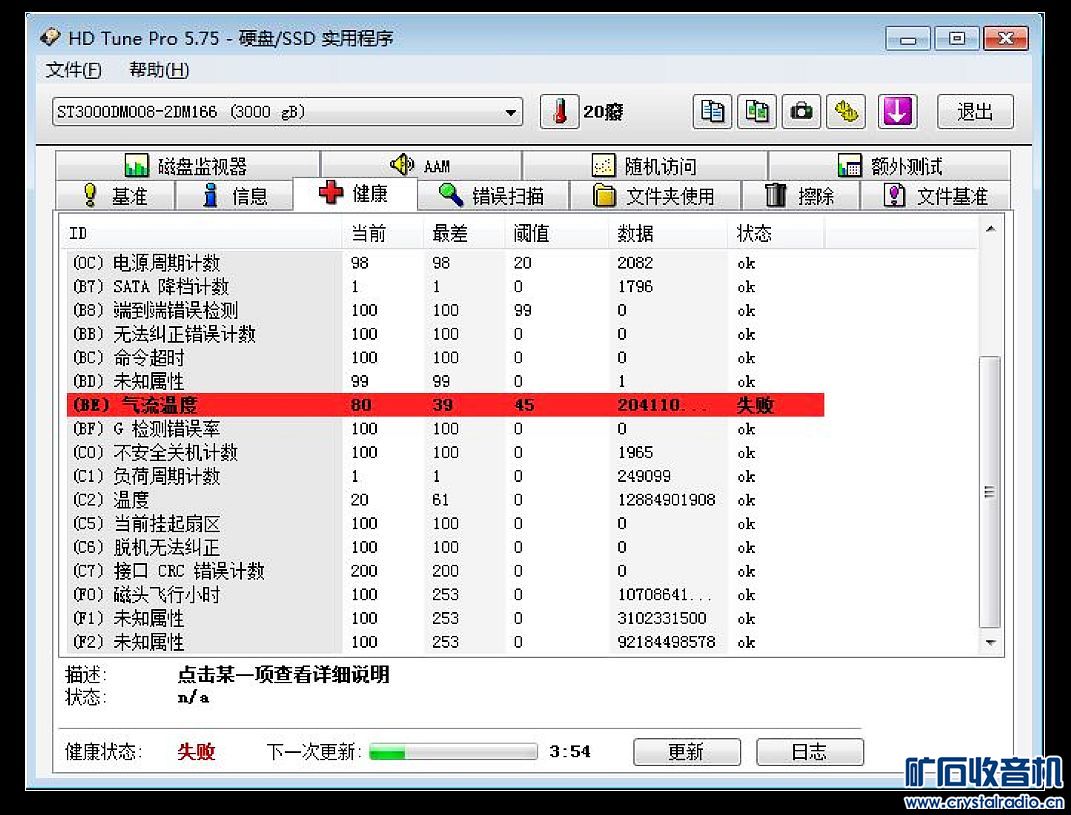Image resolution: width=1071 pixels, height=815 pixels.
Task: Click the purple down-arrow minimize-to-tray icon
Action: [x=897, y=111]
